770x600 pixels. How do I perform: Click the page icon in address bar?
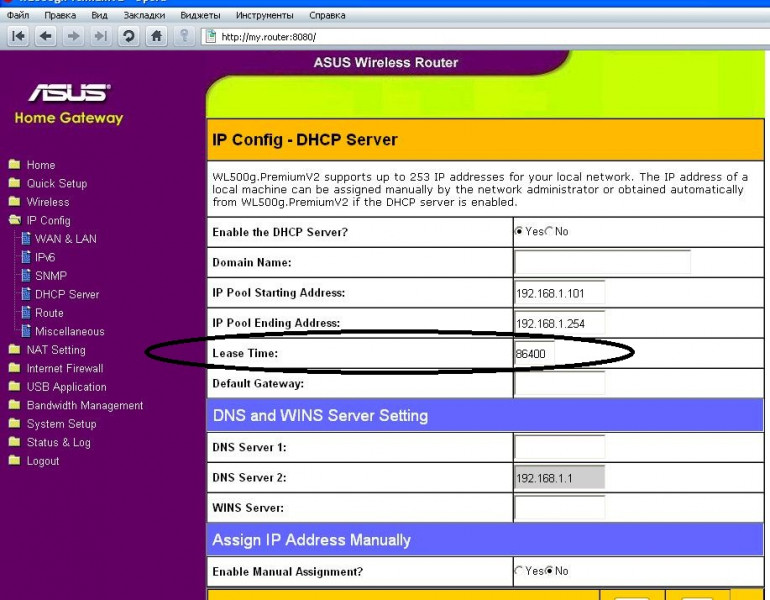coord(211,36)
